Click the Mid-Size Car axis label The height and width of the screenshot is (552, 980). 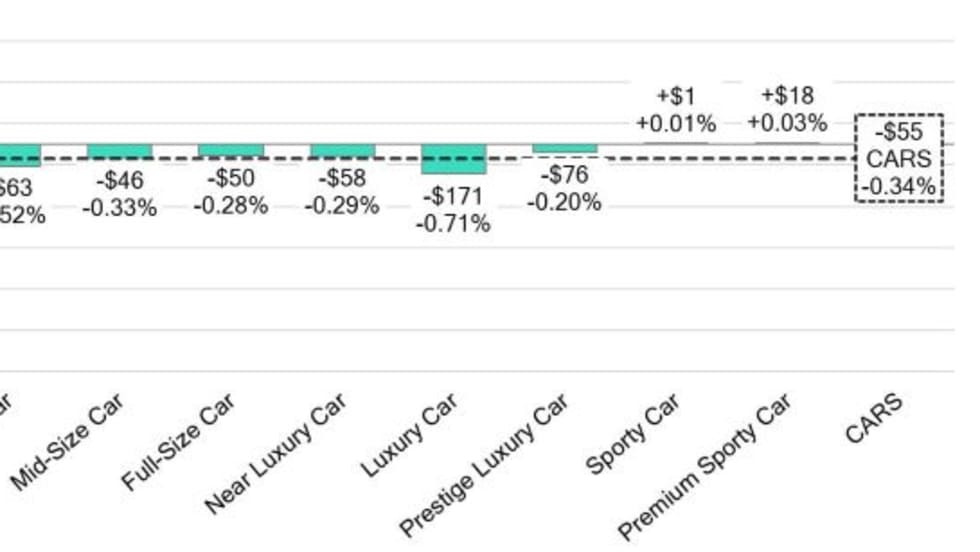(x=68, y=441)
